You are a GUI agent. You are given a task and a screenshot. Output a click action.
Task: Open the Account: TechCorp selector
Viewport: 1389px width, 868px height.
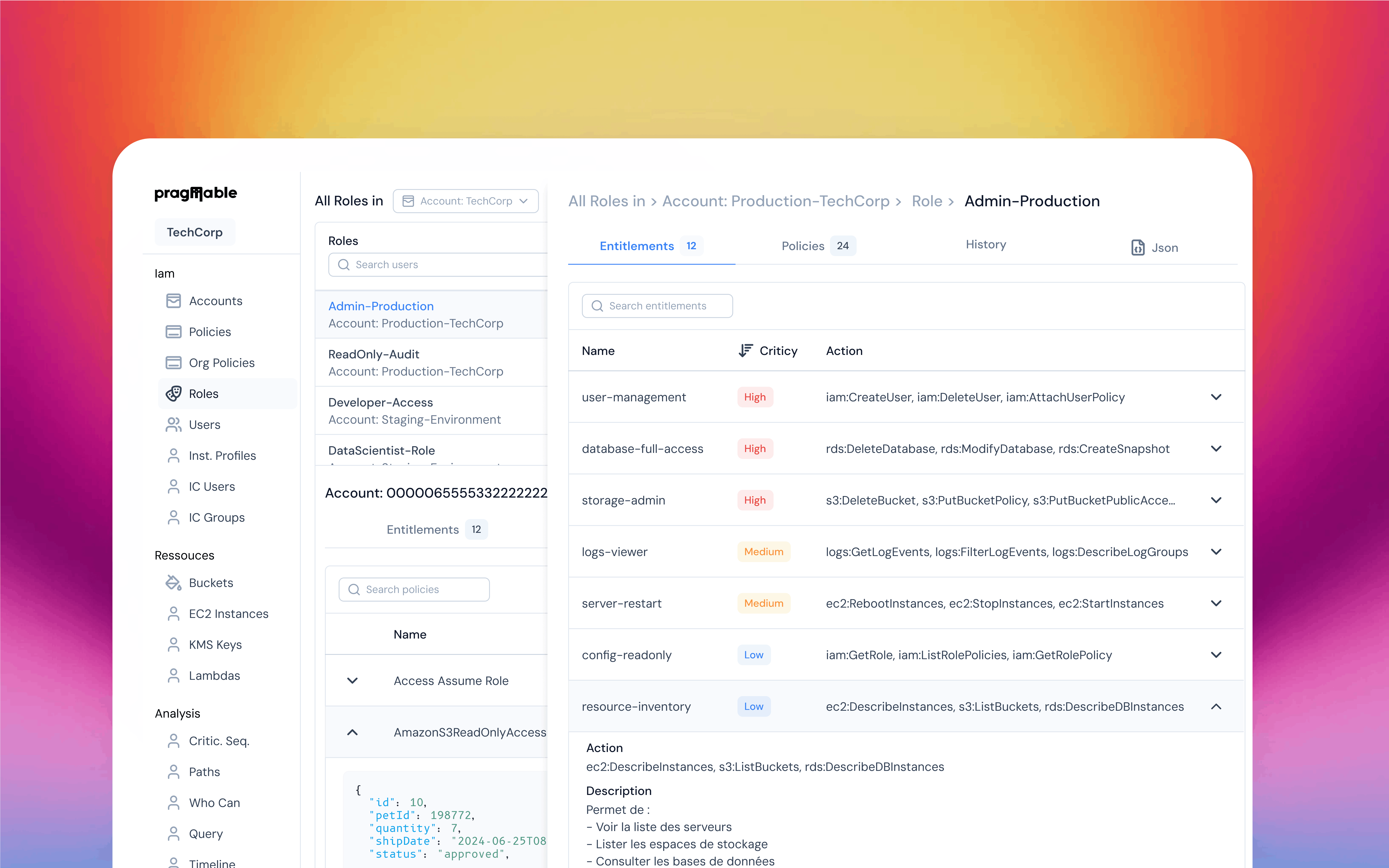[x=465, y=201]
